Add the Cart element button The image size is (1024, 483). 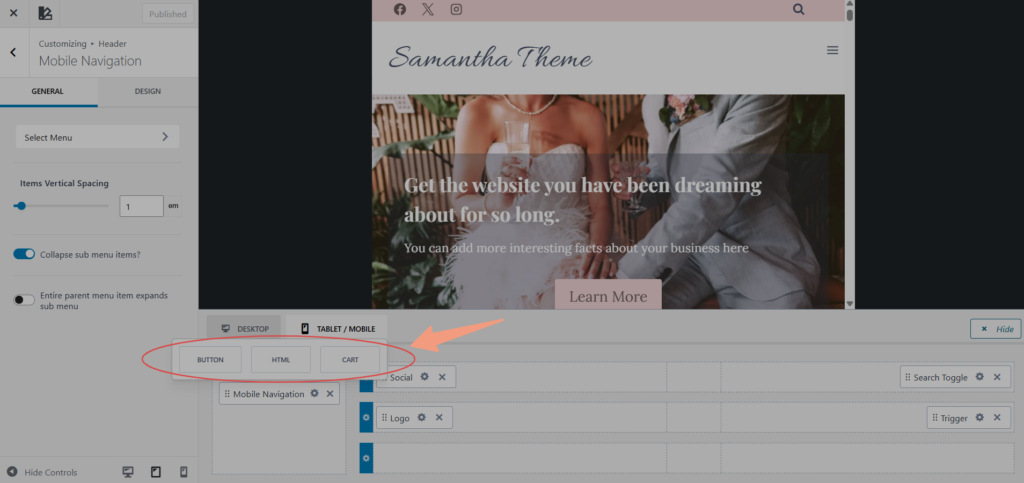tap(350, 359)
